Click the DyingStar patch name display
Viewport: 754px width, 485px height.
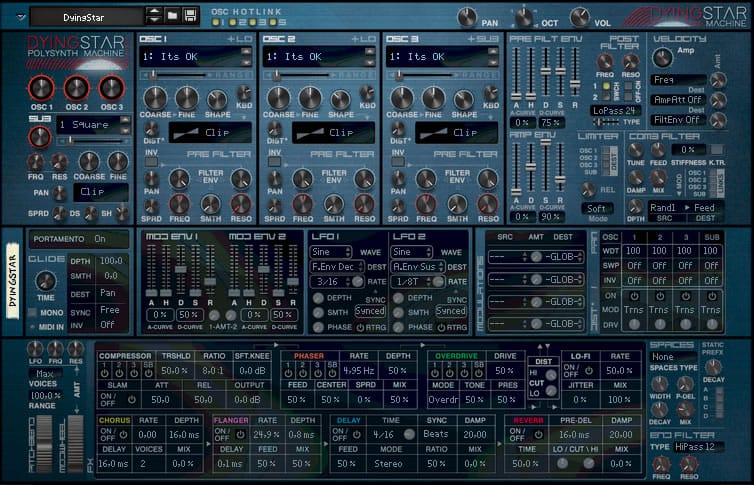tap(87, 17)
